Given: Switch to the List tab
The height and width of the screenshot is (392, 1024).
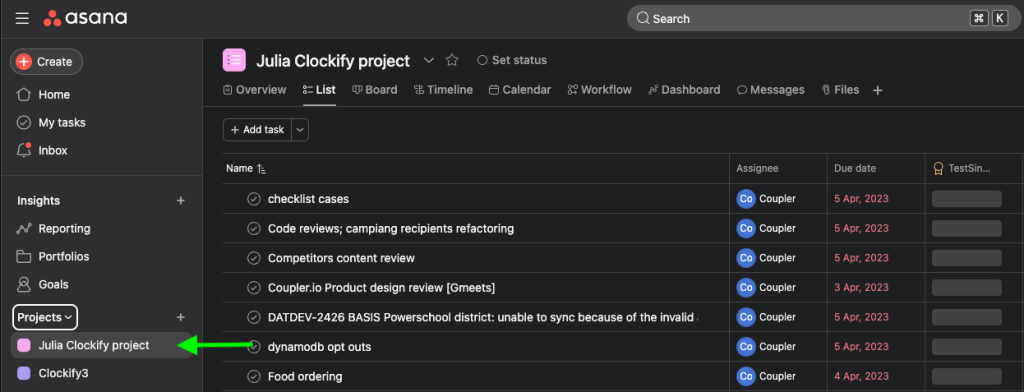Looking at the screenshot, I should pos(319,90).
